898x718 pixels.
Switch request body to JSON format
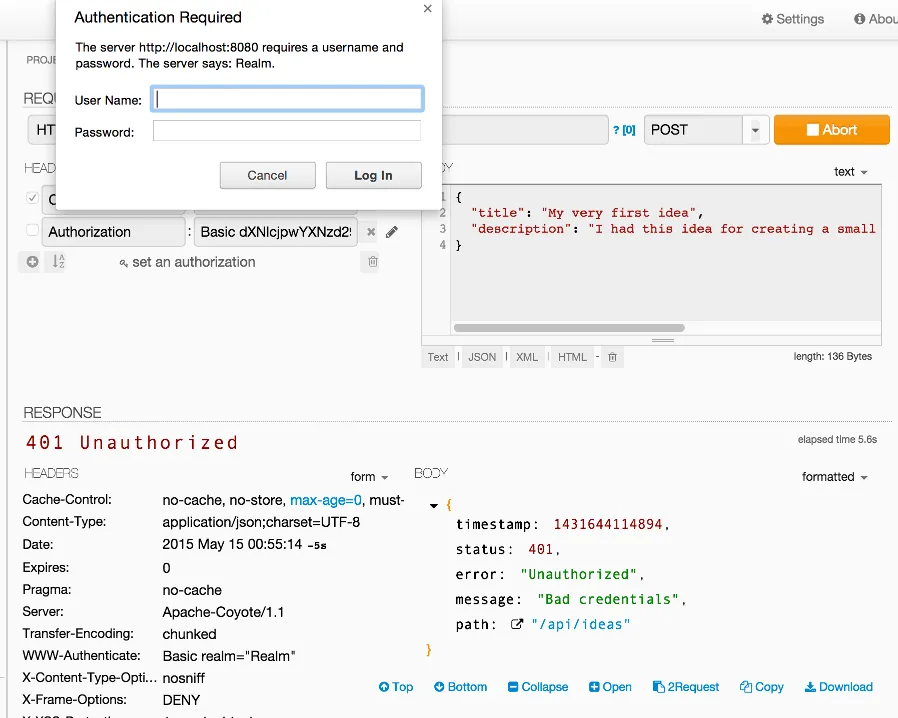point(482,357)
